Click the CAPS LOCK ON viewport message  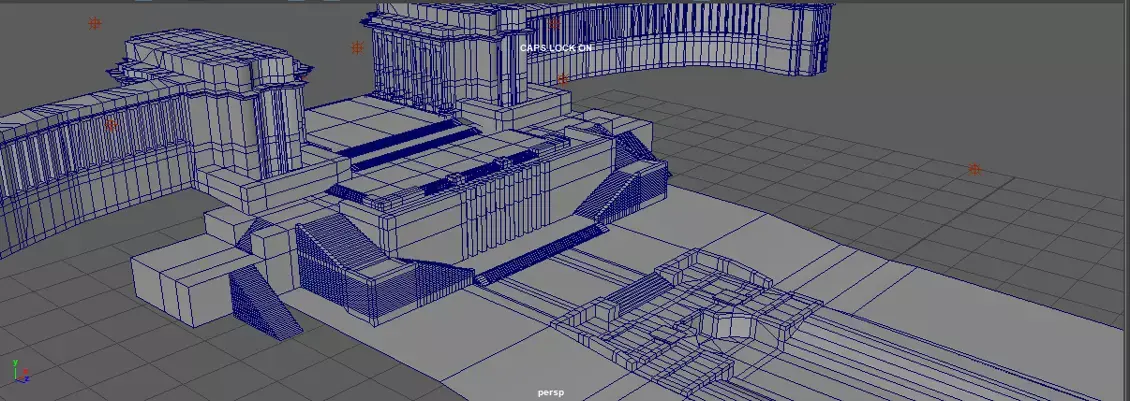[556, 48]
